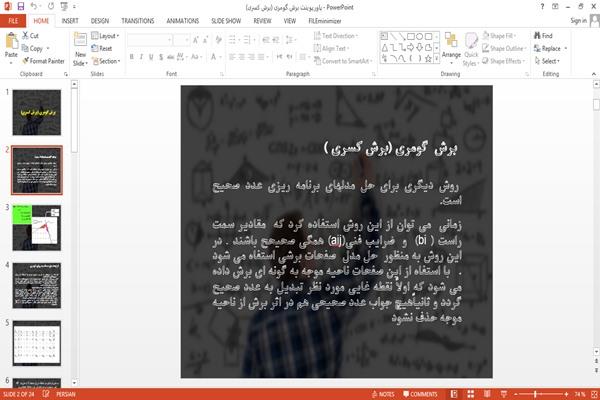
Task: Open the FILEminimizer tab
Action: 325,21
